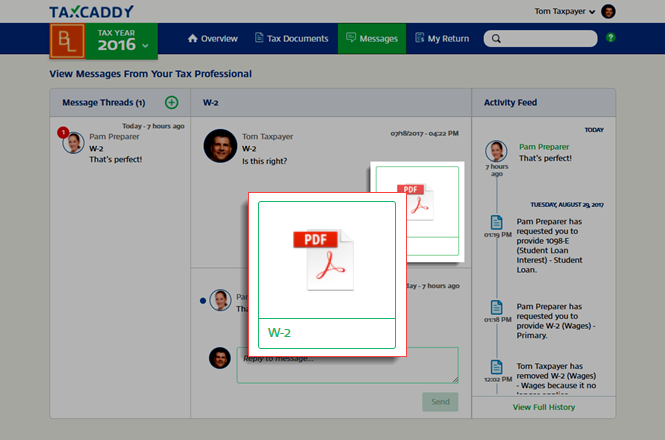Click Tom's avatar beside the reply box

click(x=220, y=358)
